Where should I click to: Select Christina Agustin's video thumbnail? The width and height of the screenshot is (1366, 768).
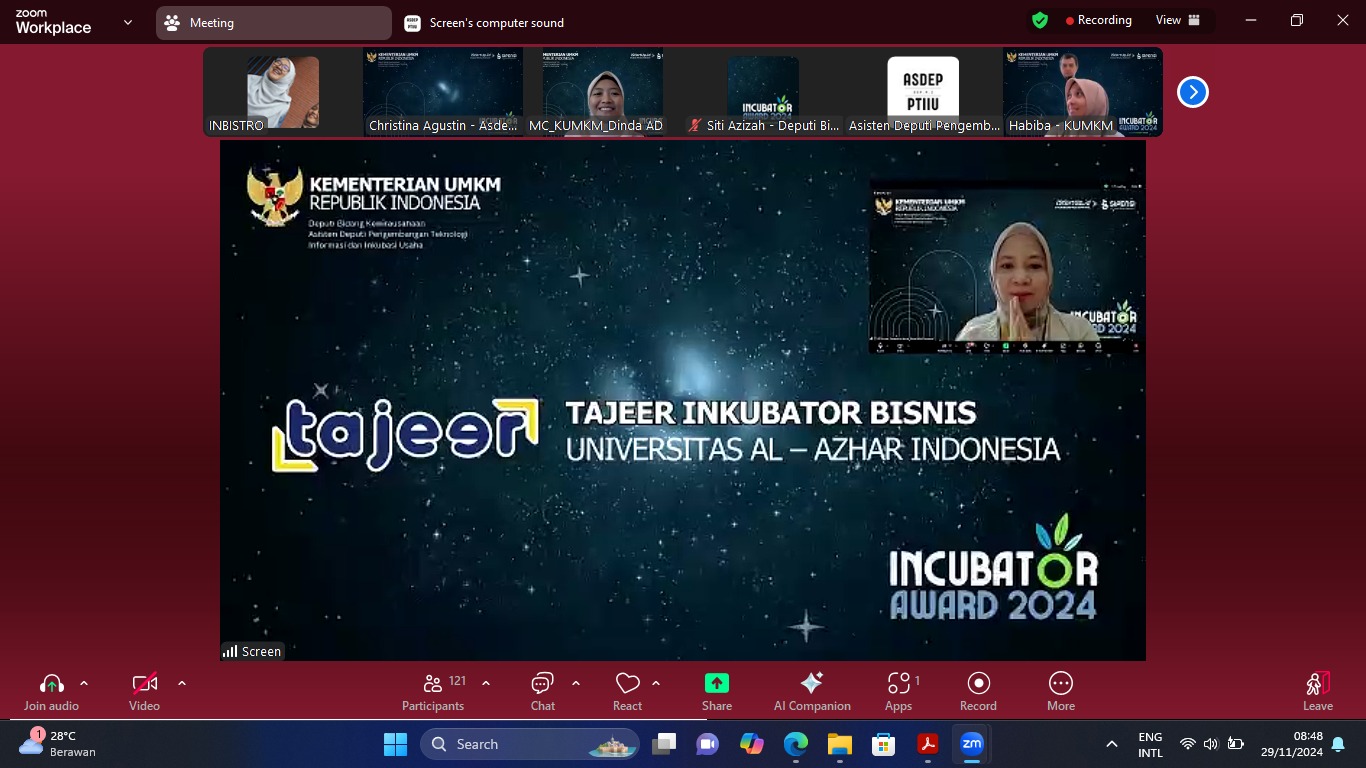pyautogui.click(x=443, y=92)
